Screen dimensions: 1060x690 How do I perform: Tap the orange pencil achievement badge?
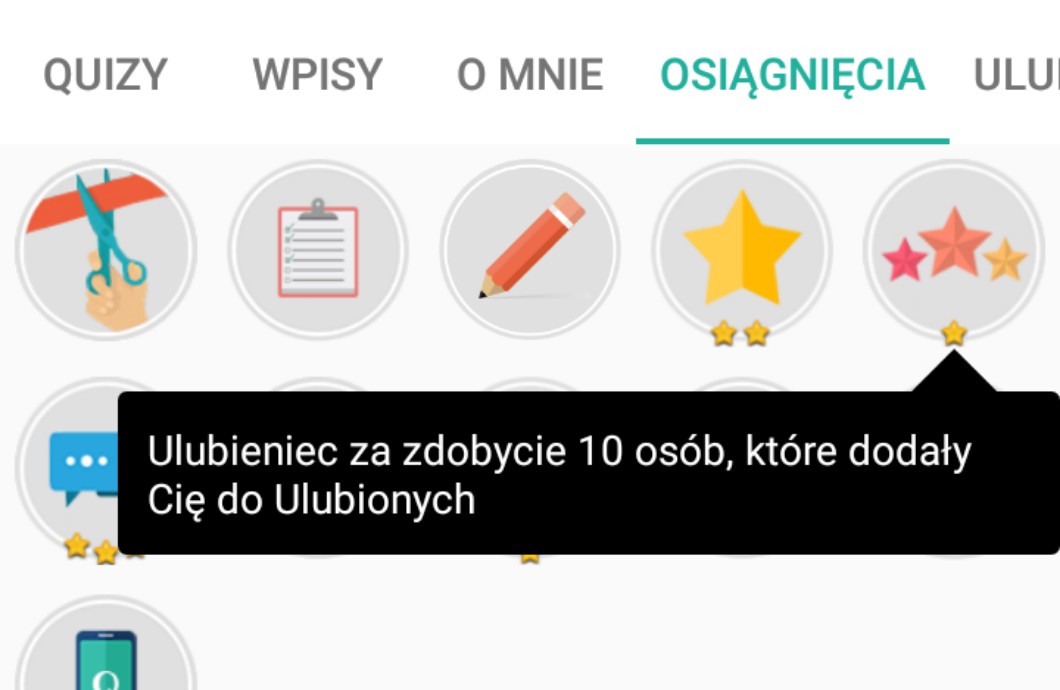coord(530,249)
